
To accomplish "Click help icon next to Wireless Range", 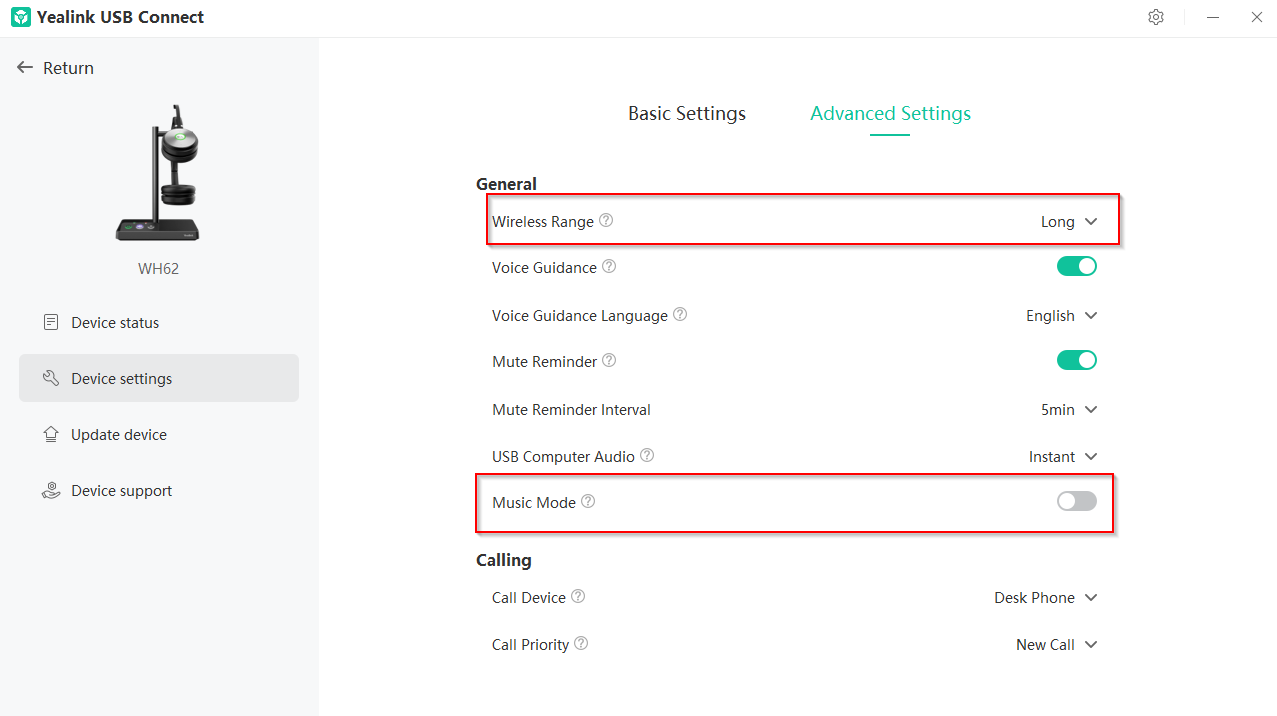I will 606,221.
